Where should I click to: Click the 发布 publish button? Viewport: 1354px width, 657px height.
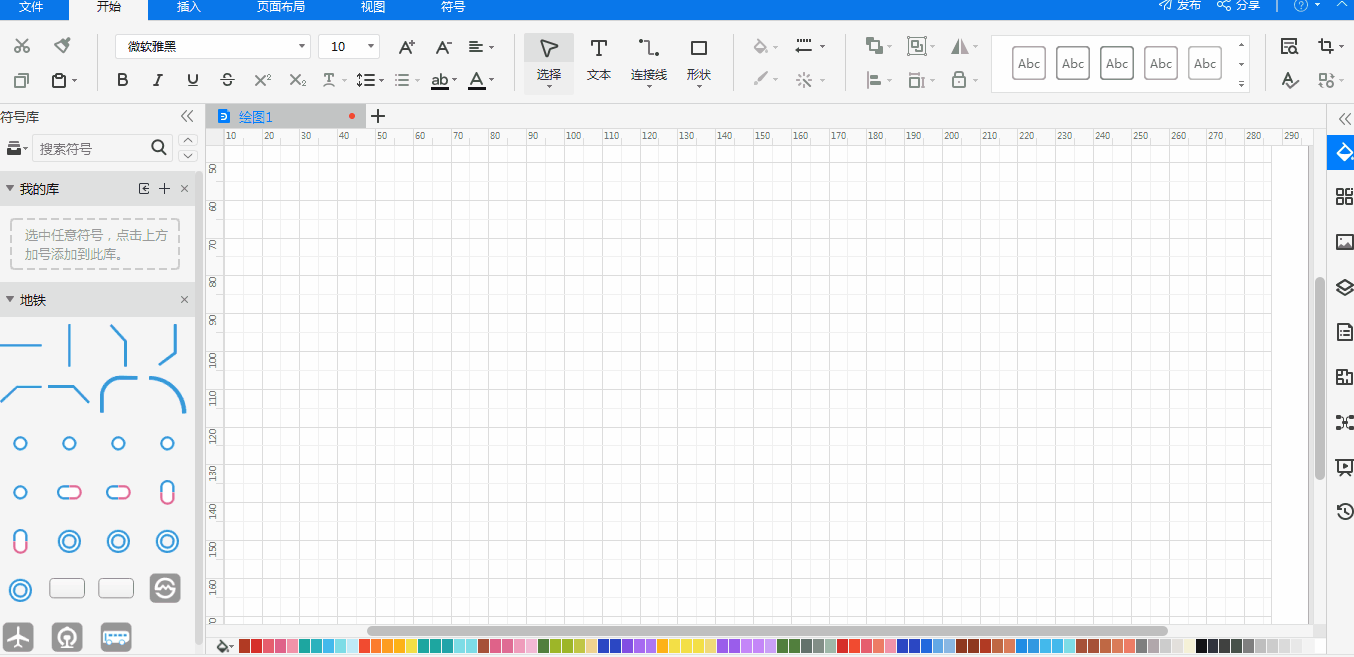1180,6
